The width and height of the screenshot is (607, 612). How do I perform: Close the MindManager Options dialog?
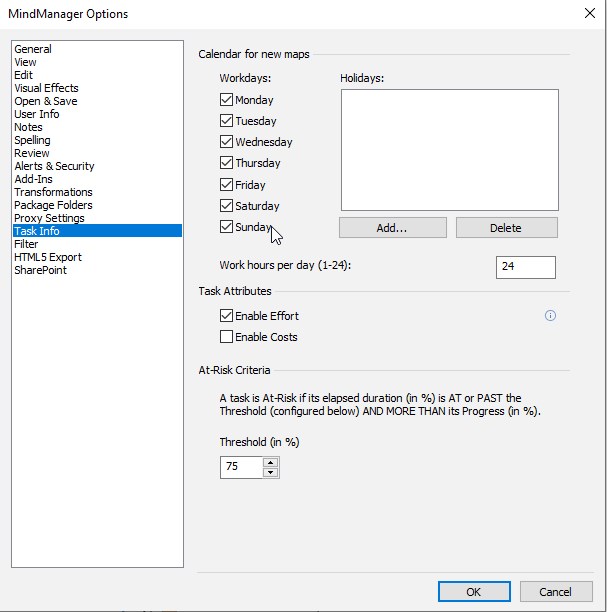[x=588, y=14]
